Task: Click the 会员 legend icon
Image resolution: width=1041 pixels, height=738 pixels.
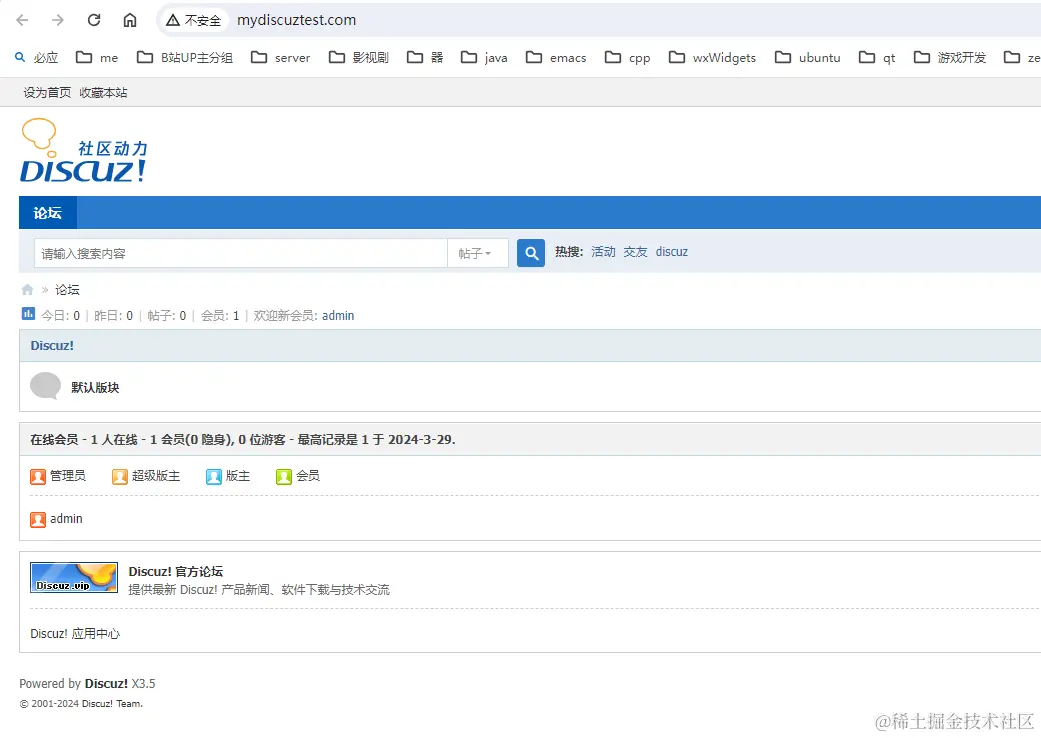Action: (283, 477)
